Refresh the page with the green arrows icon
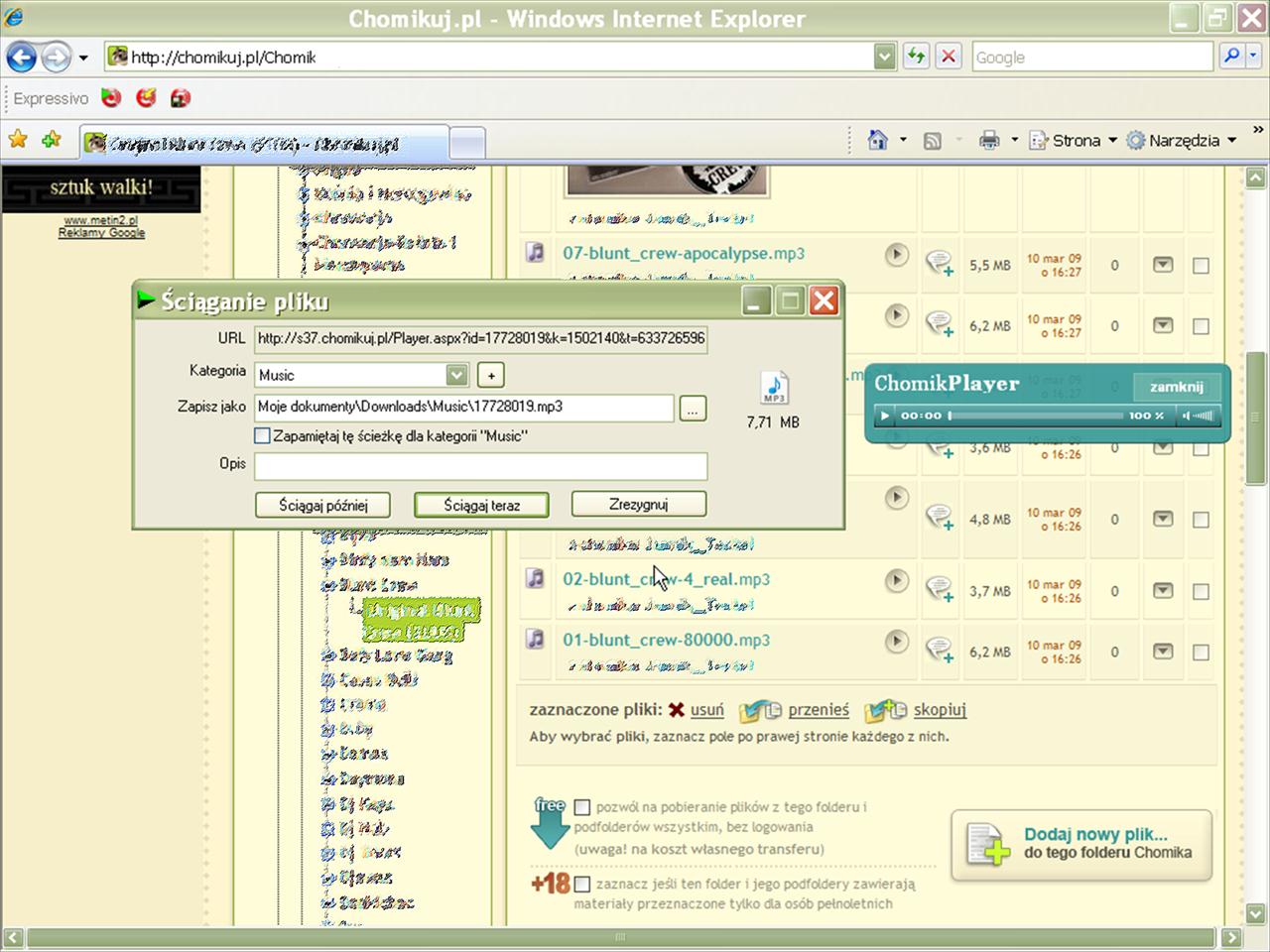The height and width of the screenshot is (952, 1270). click(x=916, y=57)
